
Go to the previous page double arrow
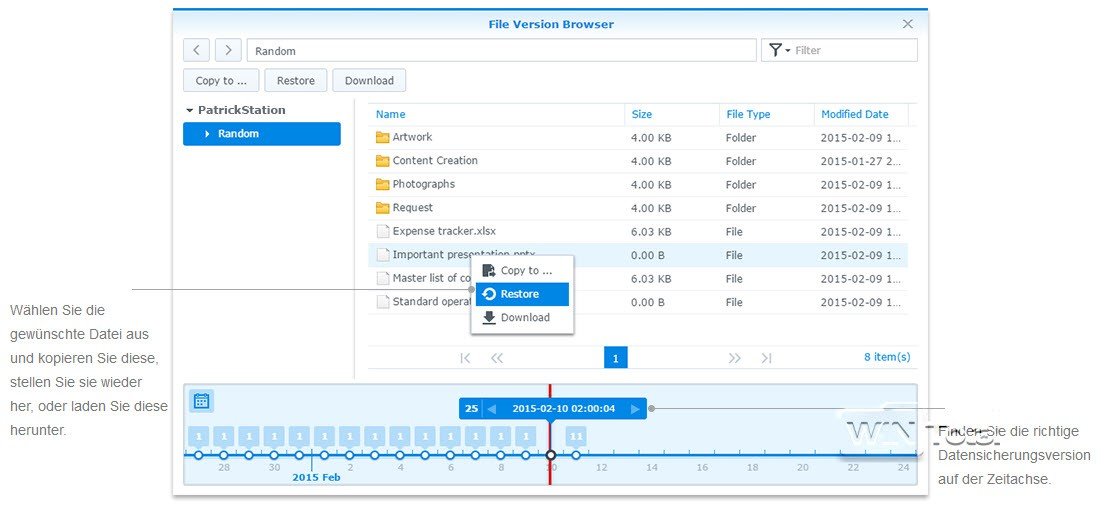pos(497,358)
